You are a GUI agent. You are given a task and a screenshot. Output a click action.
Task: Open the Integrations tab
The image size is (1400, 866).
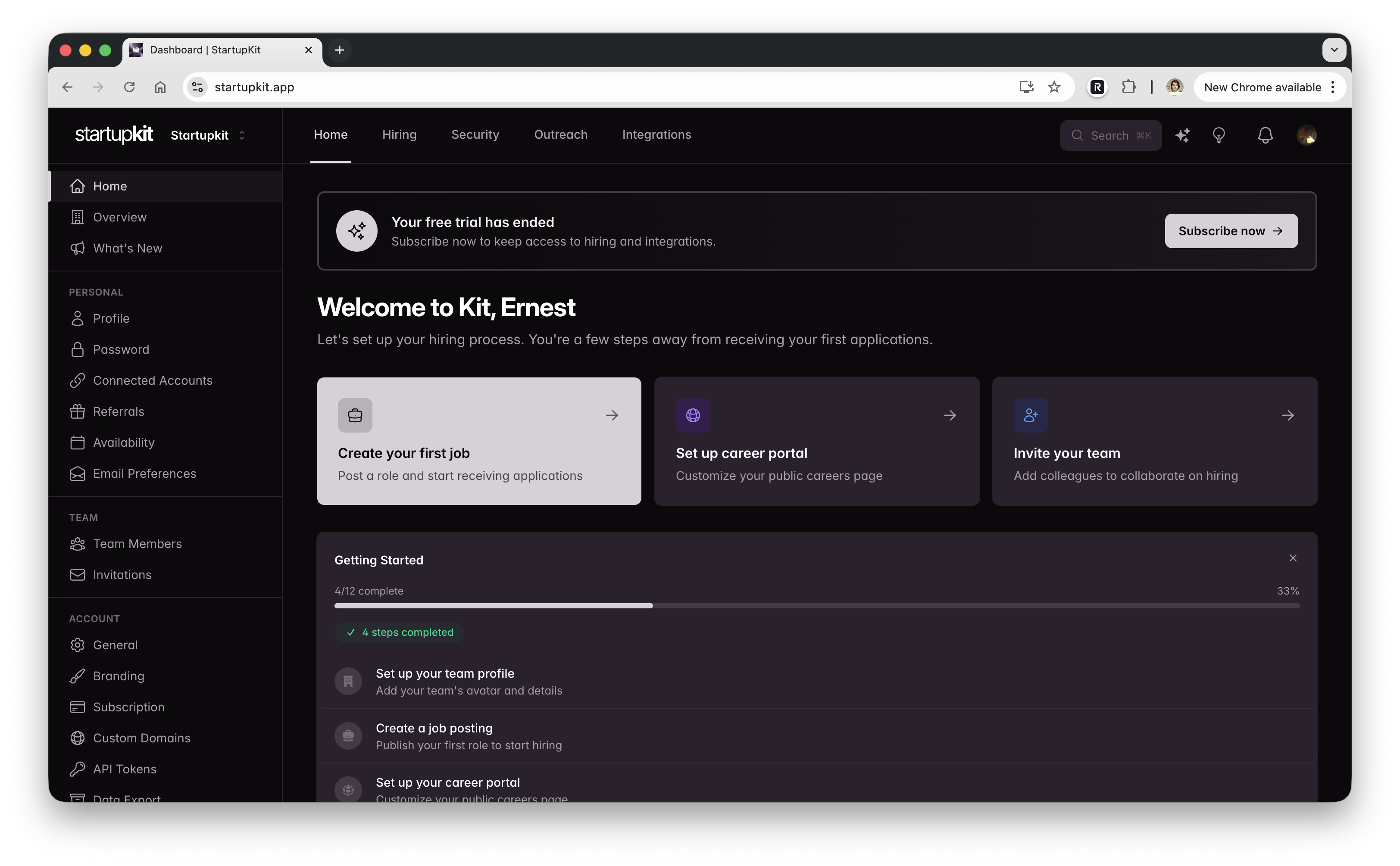656,134
